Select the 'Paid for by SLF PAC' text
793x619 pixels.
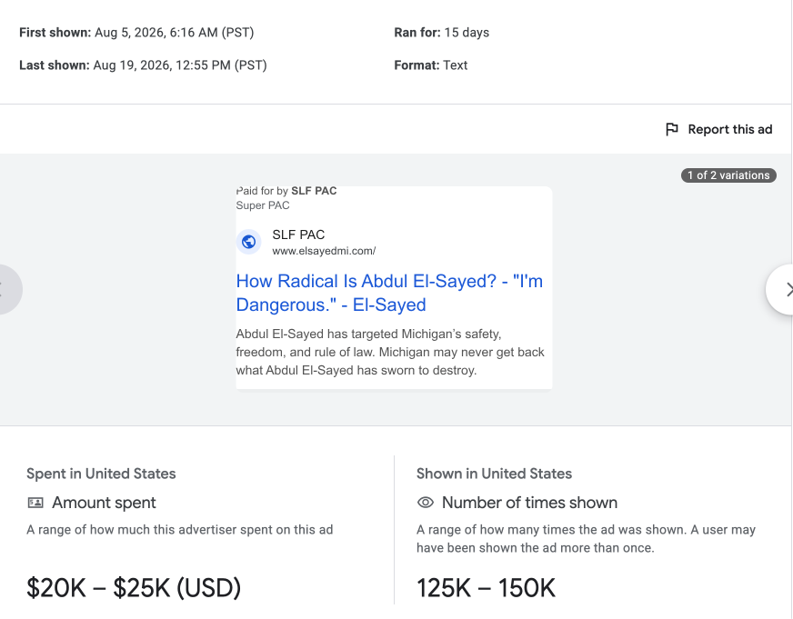coord(286,191)
